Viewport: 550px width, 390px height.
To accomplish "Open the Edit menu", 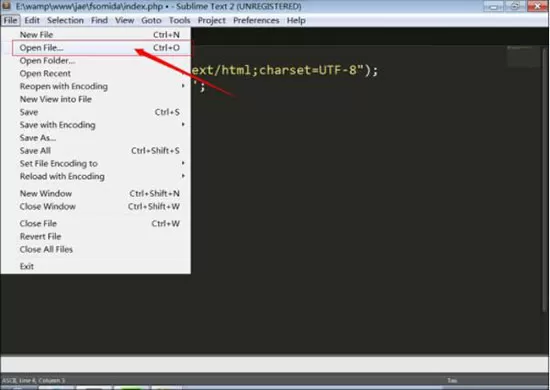I will click(x=32, y=20).
